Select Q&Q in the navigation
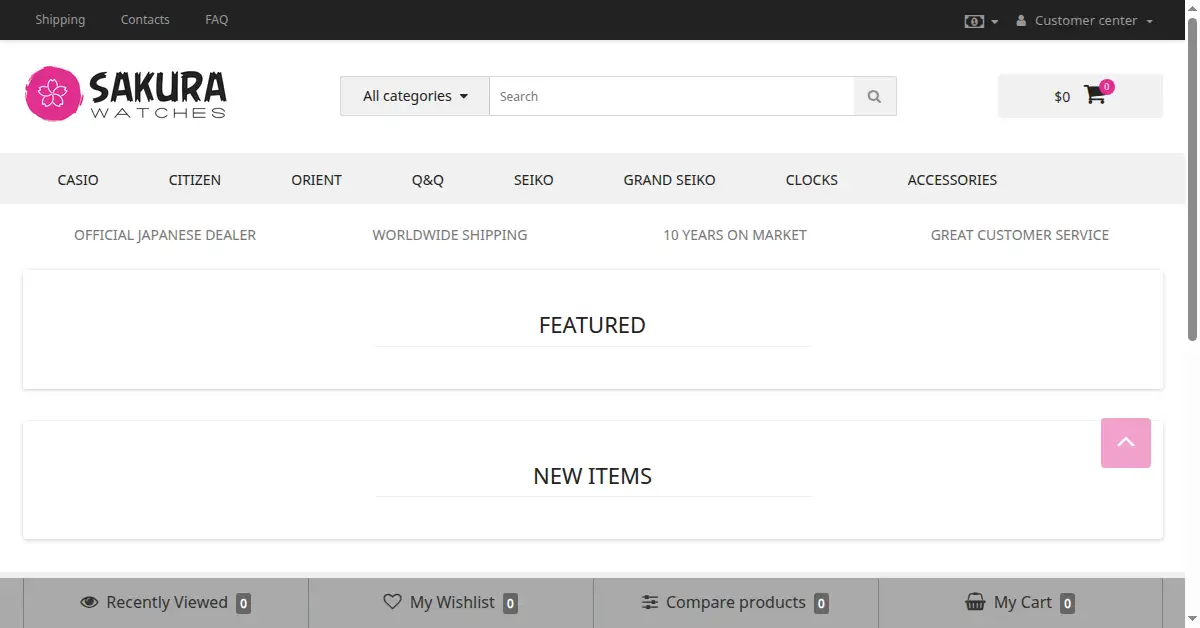This screenshot has height=628, width=1200. coord(428,180)
